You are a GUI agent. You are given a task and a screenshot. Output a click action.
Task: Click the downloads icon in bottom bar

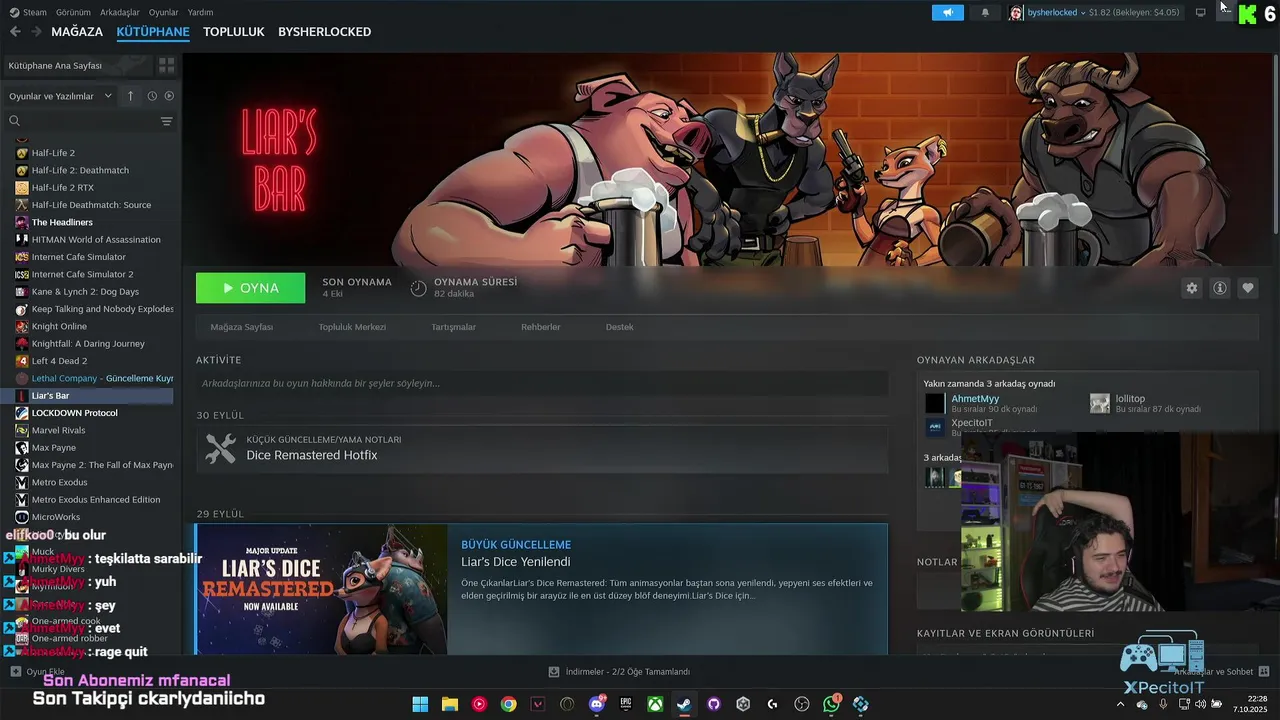click(554, 672)
